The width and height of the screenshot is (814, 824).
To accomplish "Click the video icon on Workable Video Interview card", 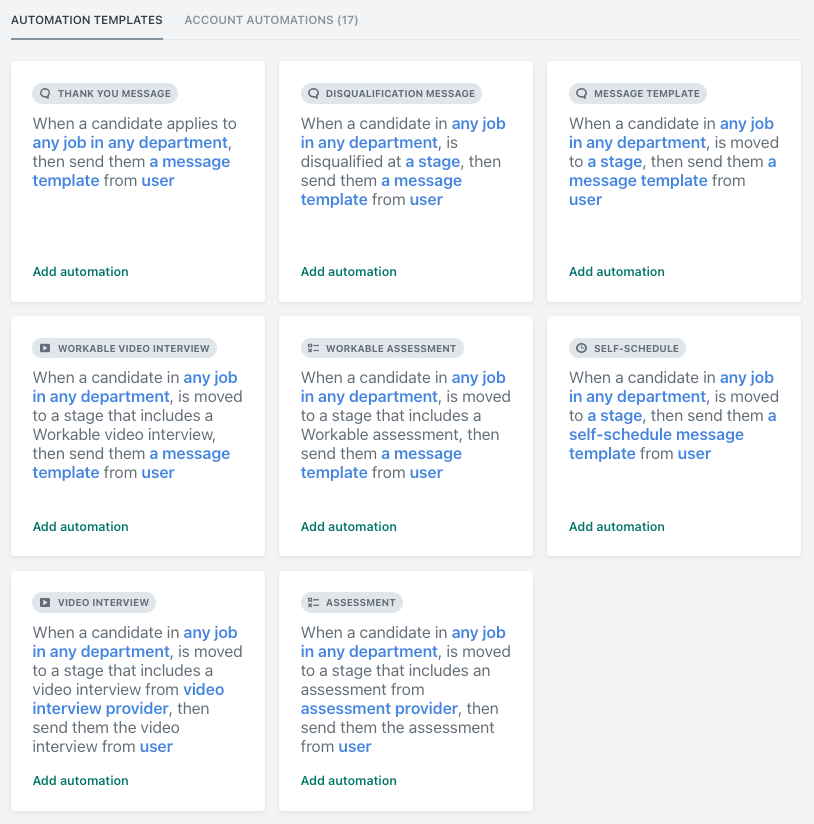I will coord(45,348).
